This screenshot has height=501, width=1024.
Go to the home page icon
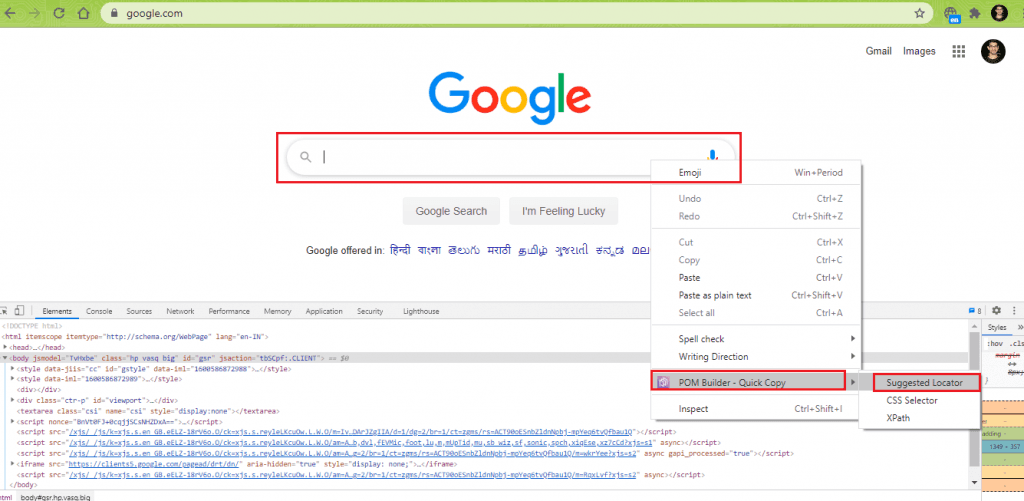(83, 13)
